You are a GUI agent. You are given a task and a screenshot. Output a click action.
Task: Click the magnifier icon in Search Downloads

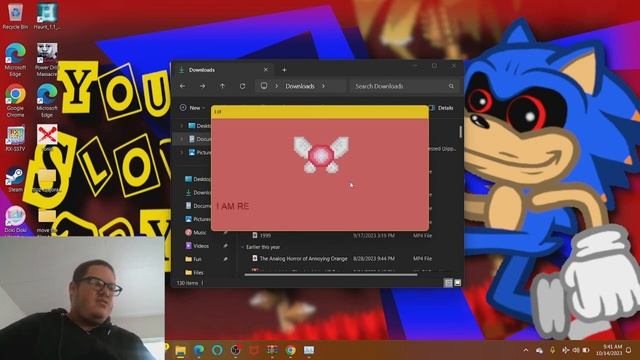click(x=451, y=86)
